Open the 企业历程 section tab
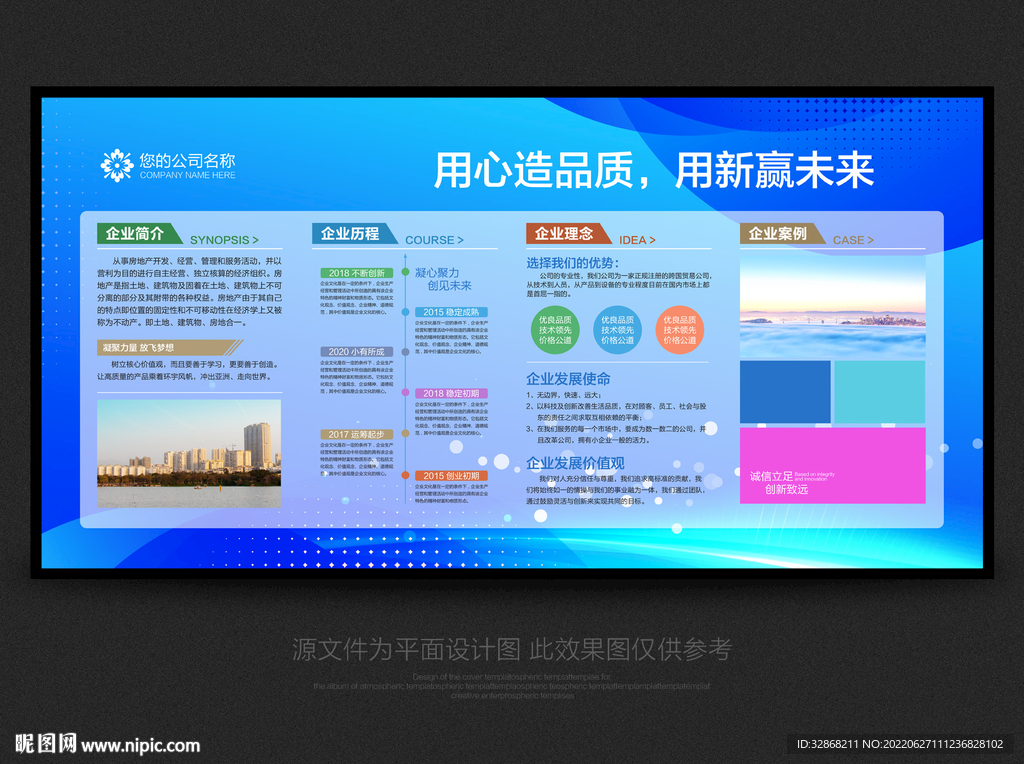Viewport: 1024px width, 764px height. coord(354,233)
